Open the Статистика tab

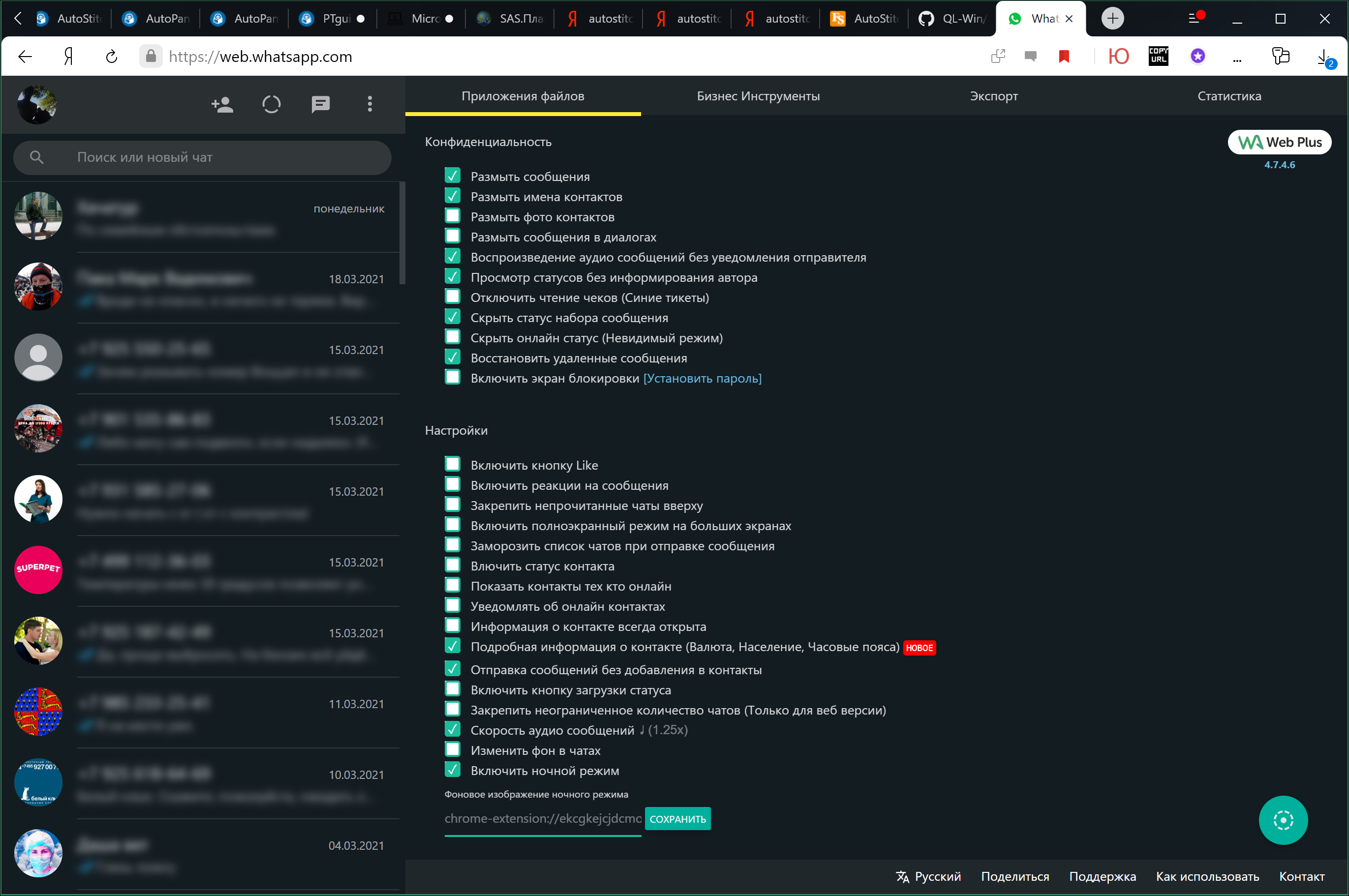point(1229,96)
